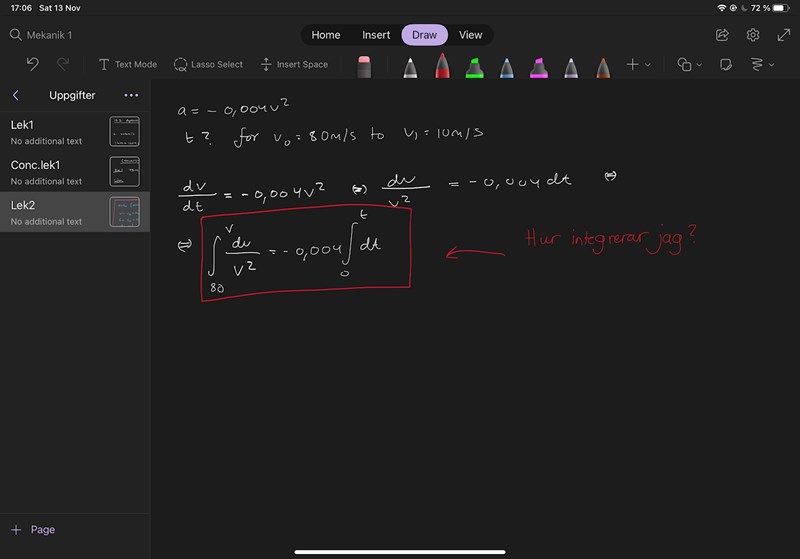Enable Text Mode
This screenshot has height=559, width=800.
(x=127, y=64)
